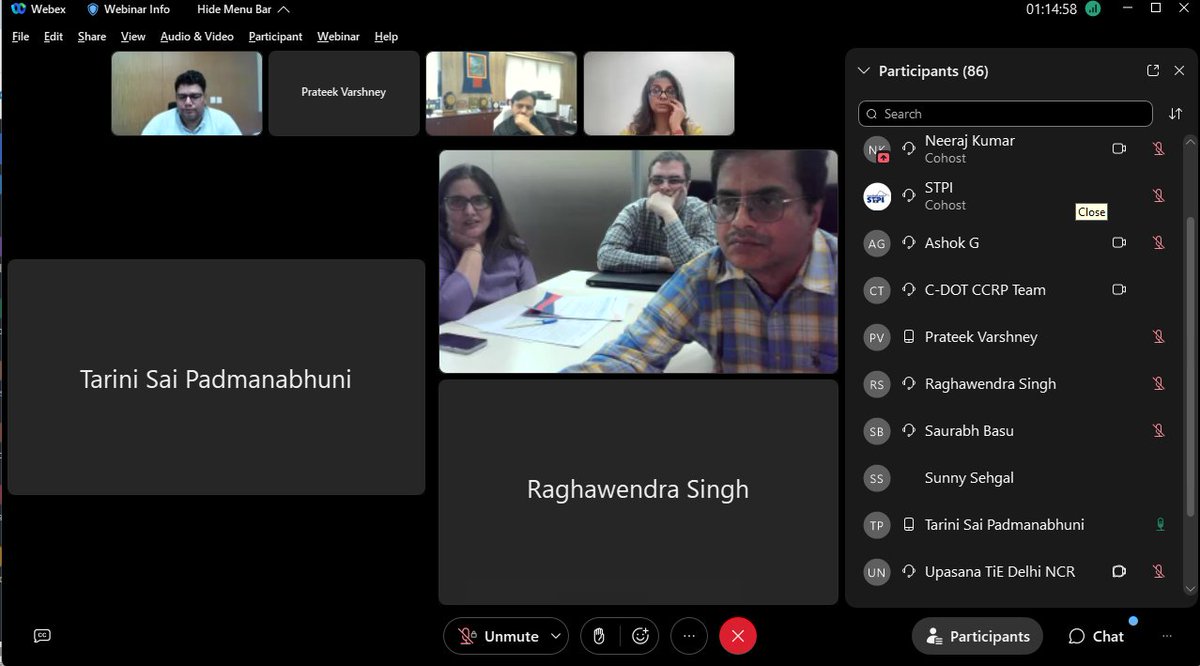1200x666 pixels.
Task: Open the View menu
Action: tap(133, 36)
